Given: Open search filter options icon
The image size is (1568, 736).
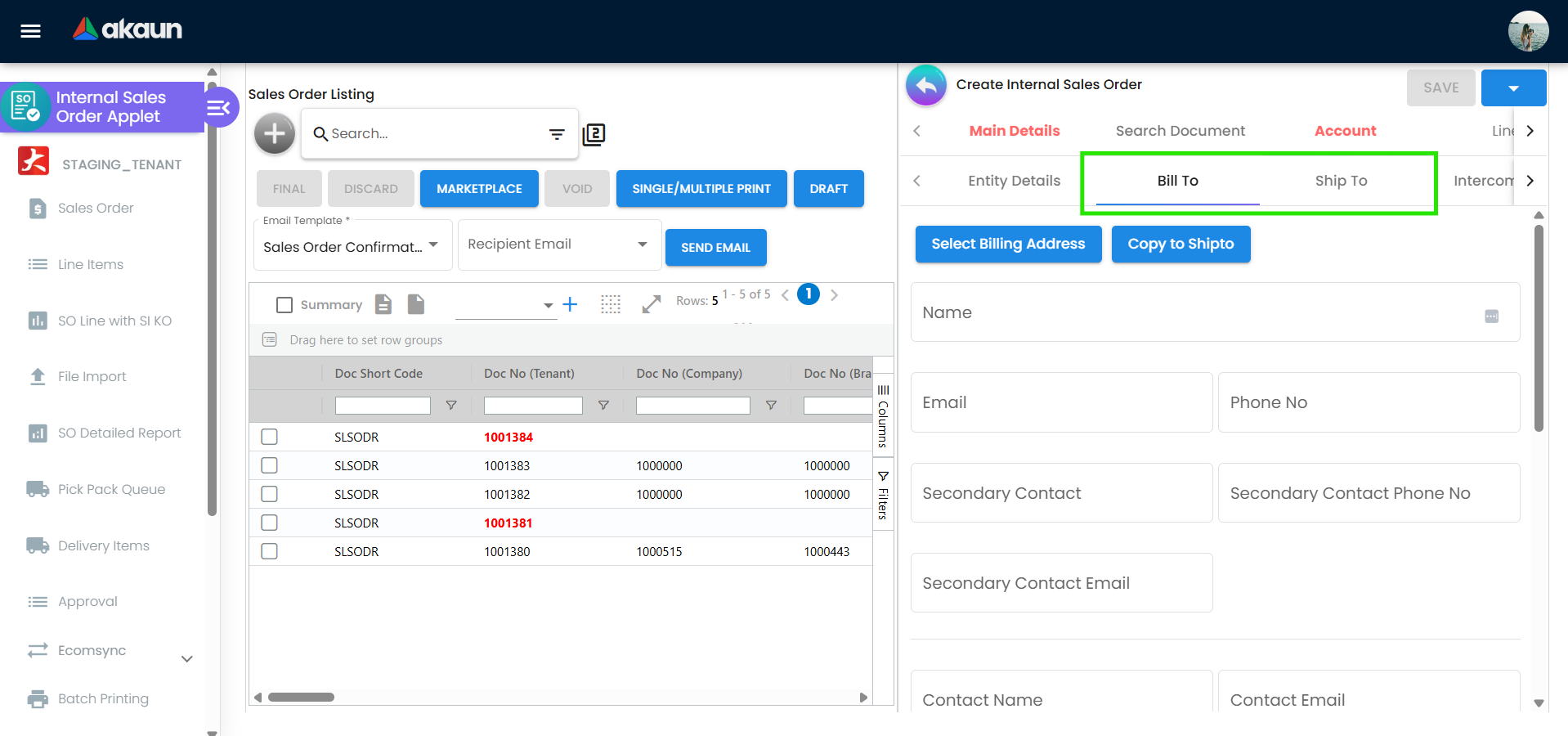Looking at the screenshot, I should [x=557, y=134].
